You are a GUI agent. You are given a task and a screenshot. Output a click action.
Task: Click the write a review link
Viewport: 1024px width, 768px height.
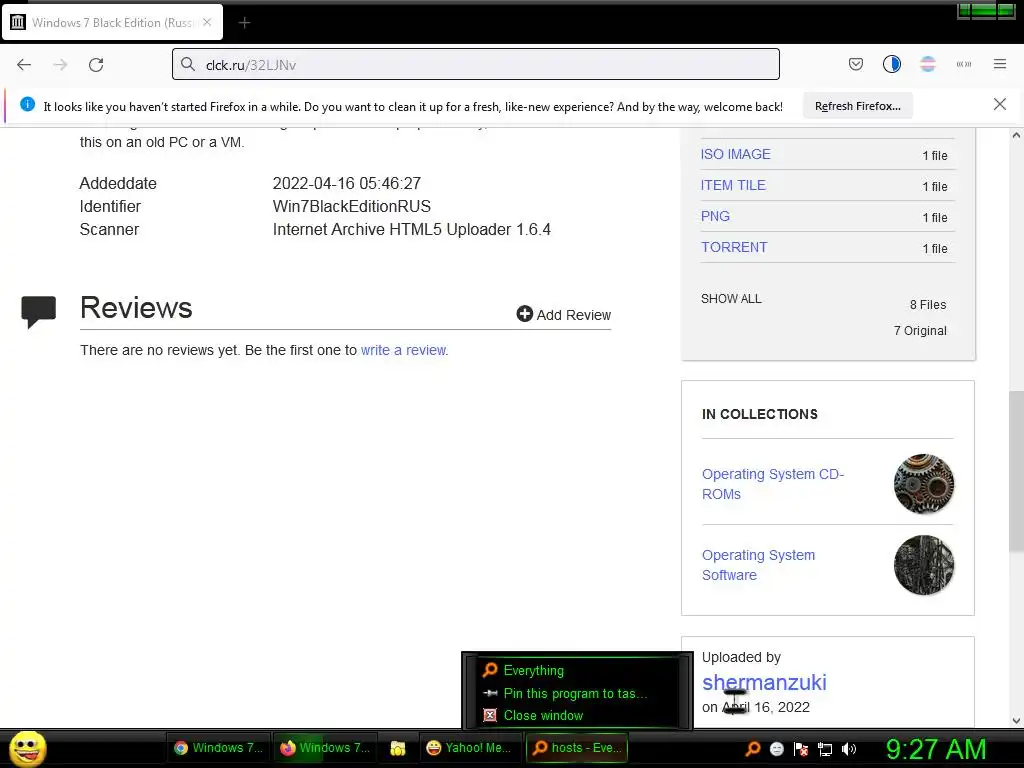(x=404, y=350)
